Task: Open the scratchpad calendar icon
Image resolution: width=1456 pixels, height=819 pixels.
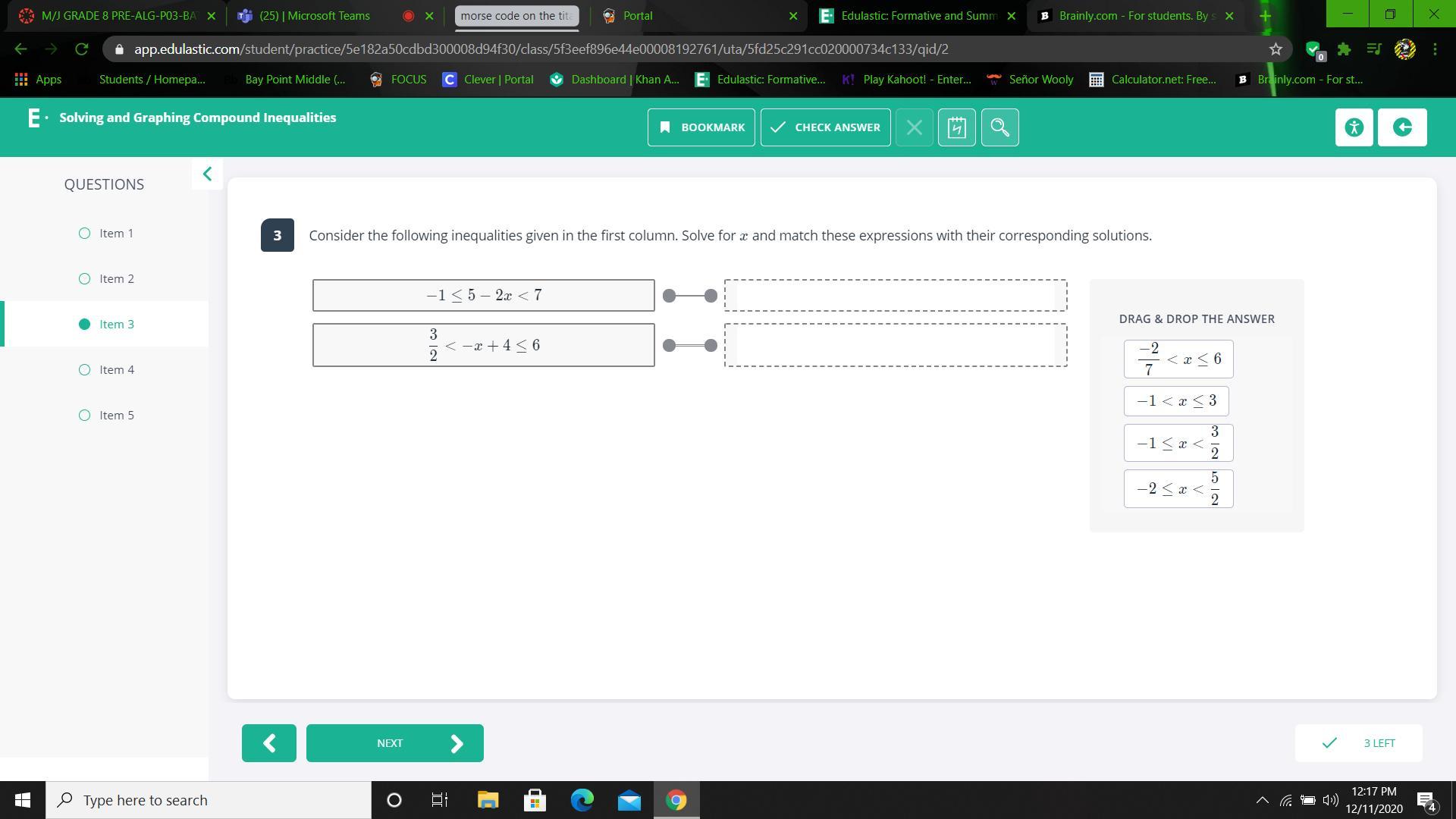Action: (956, 127)
